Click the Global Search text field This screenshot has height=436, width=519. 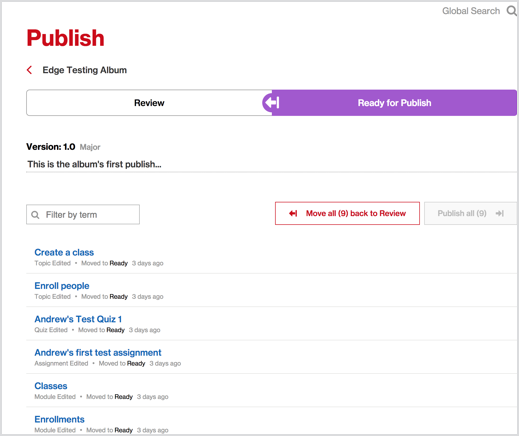pyautogui.click(x=471, y=11)
